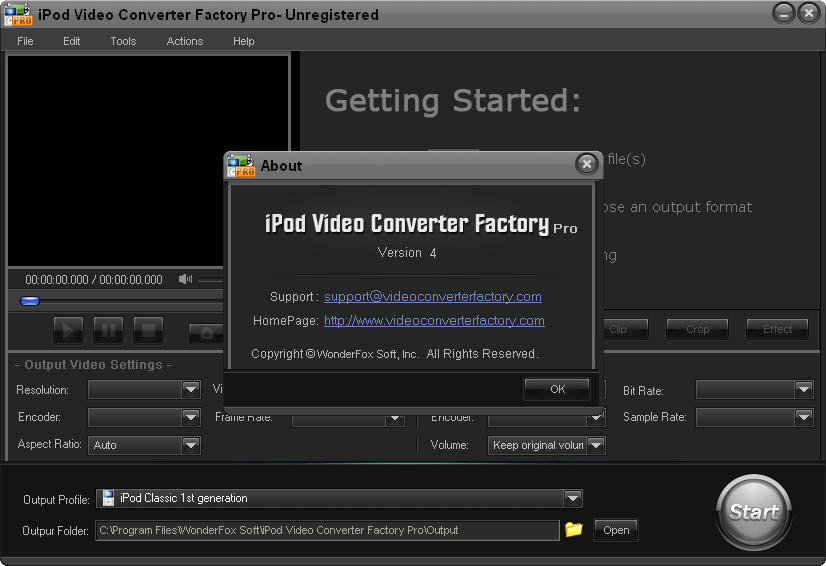Click the video preview area

click(x=148, y=161)
